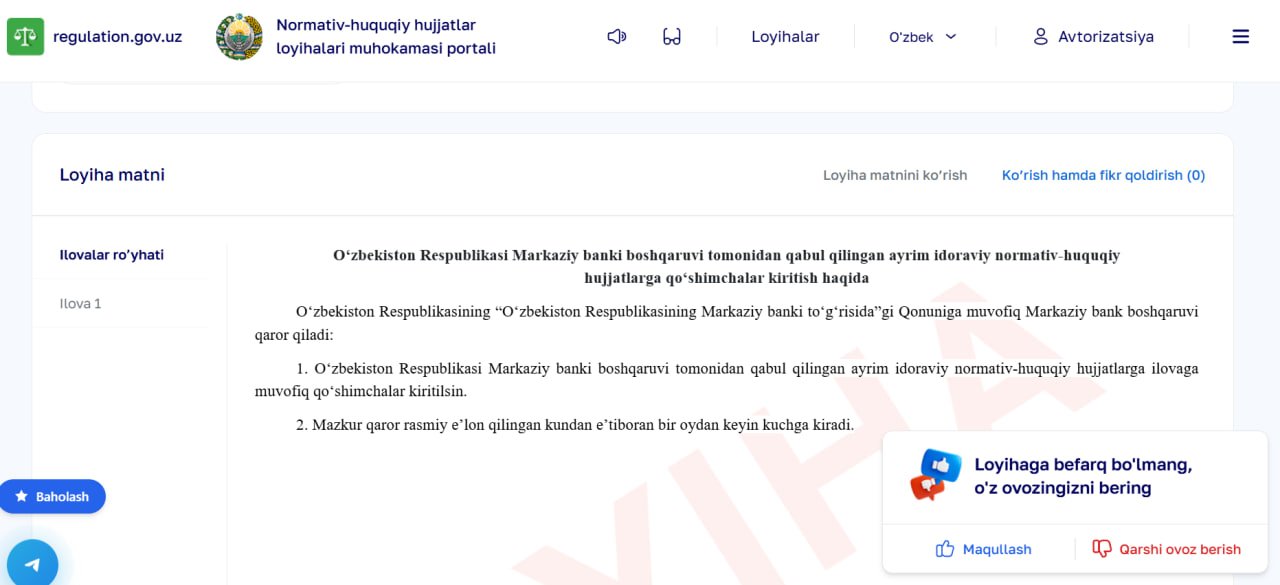The image size is (1280, 585).
Task: Click the Loyiha matni section heading
Action: tap(112, 175)
